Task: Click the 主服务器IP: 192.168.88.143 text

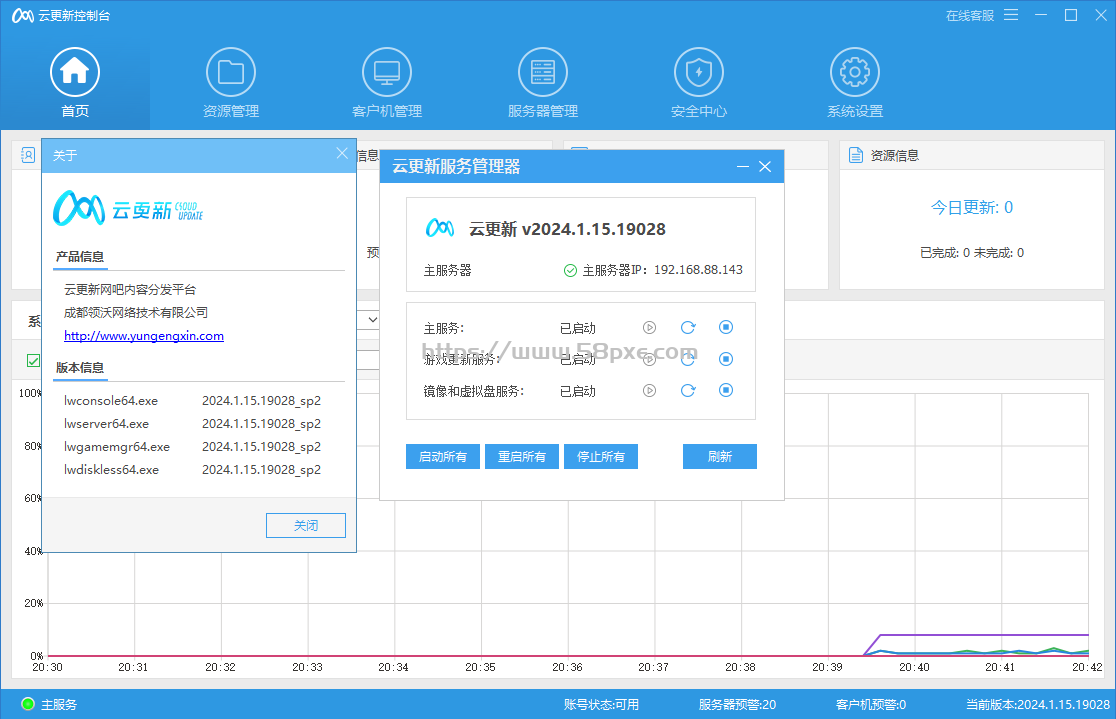Action: point(663,271)
